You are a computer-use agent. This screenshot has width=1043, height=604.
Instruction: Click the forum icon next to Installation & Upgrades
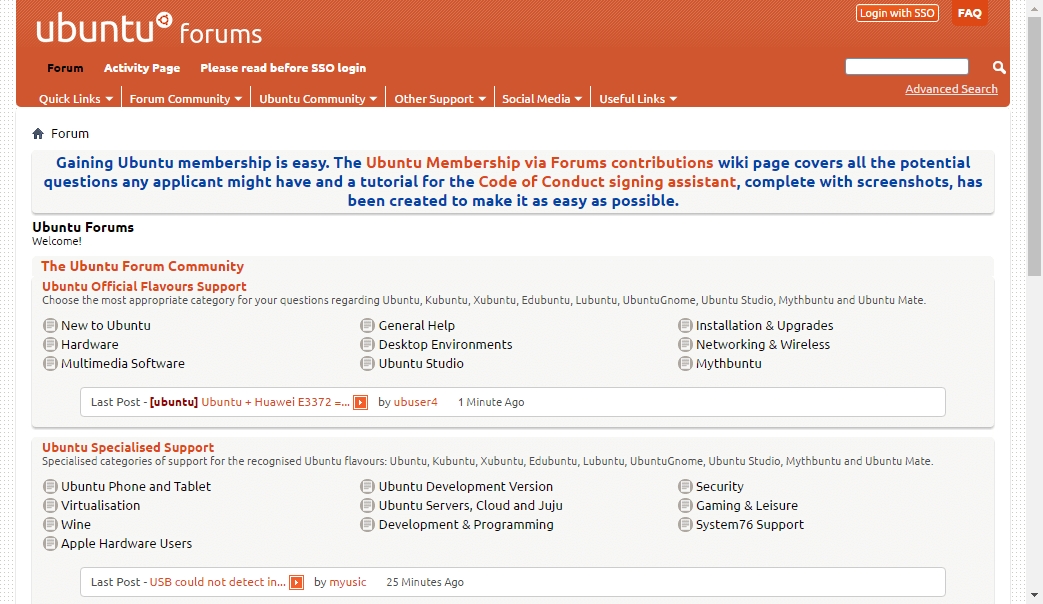pos(685,325)
